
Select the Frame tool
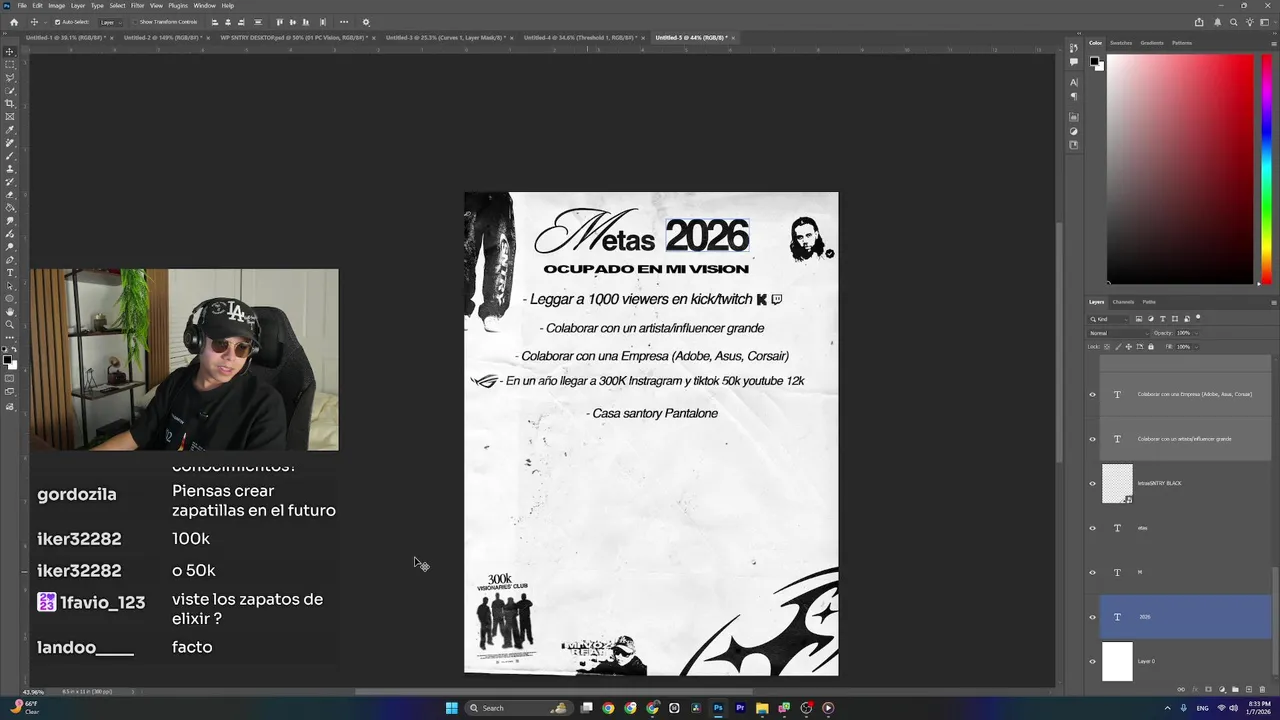pyautogui.click(x=10, y=116)
